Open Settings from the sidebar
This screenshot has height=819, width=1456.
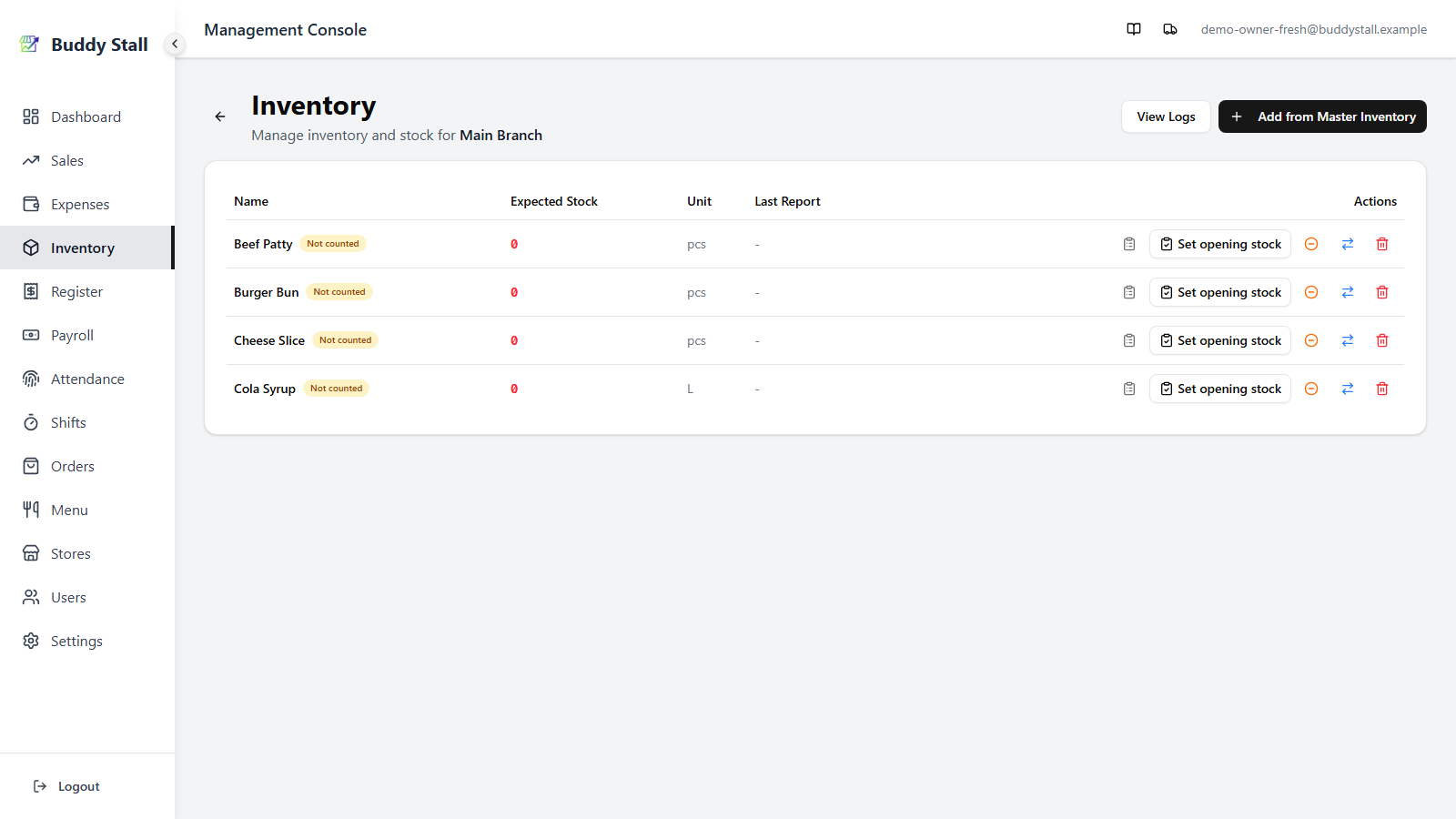coord(86,641)
